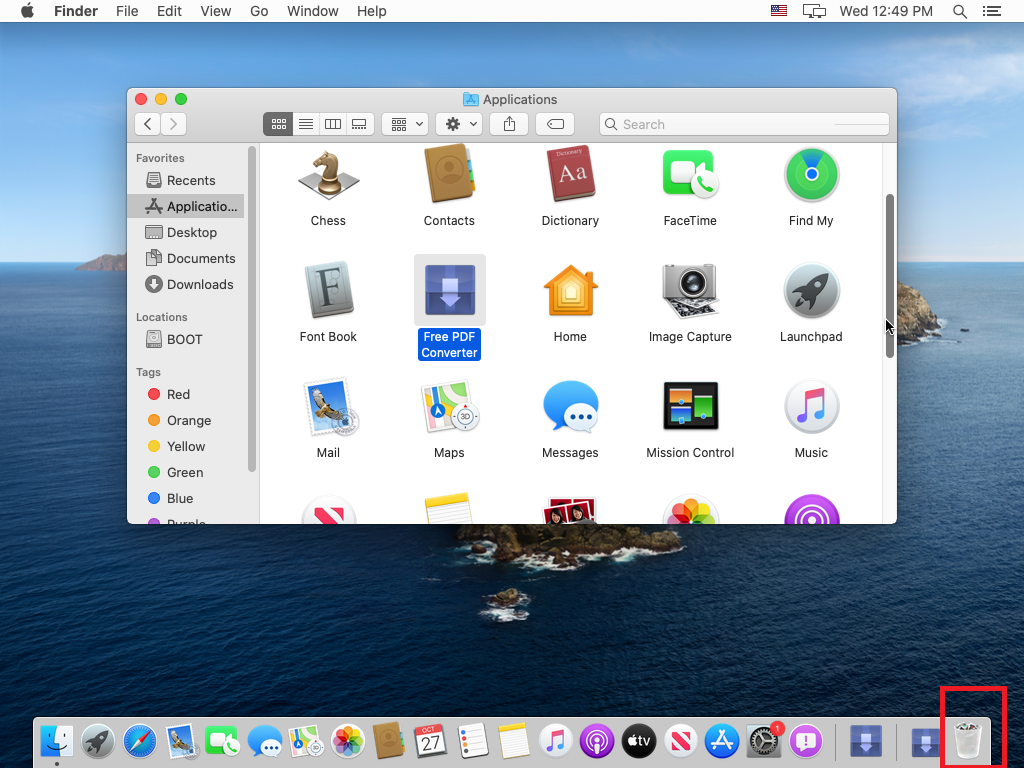Viewport: 1024px width, 768px height.
Task: Open the Finder menu
Action: (76, 11)
